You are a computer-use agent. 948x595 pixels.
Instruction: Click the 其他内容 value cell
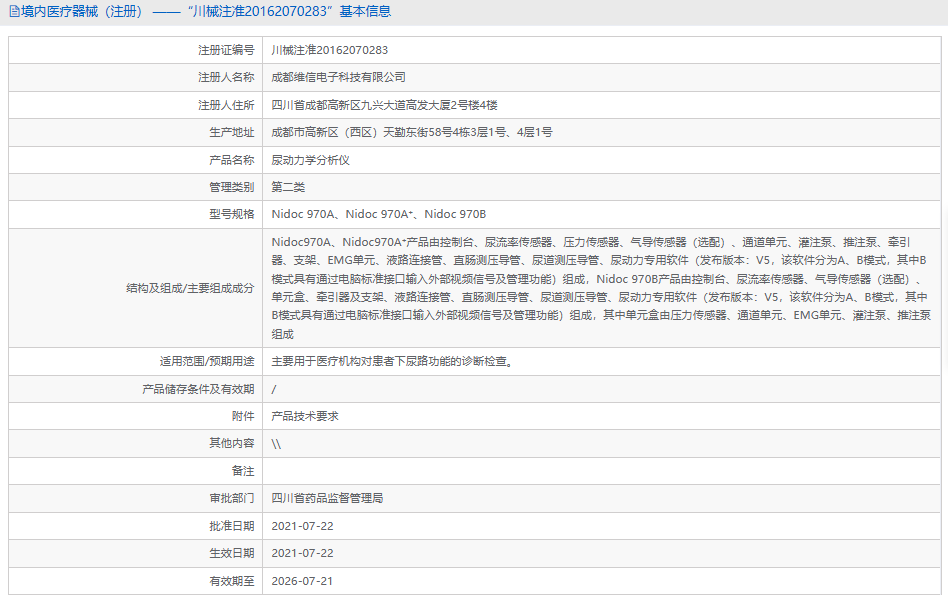coord(602,444)
